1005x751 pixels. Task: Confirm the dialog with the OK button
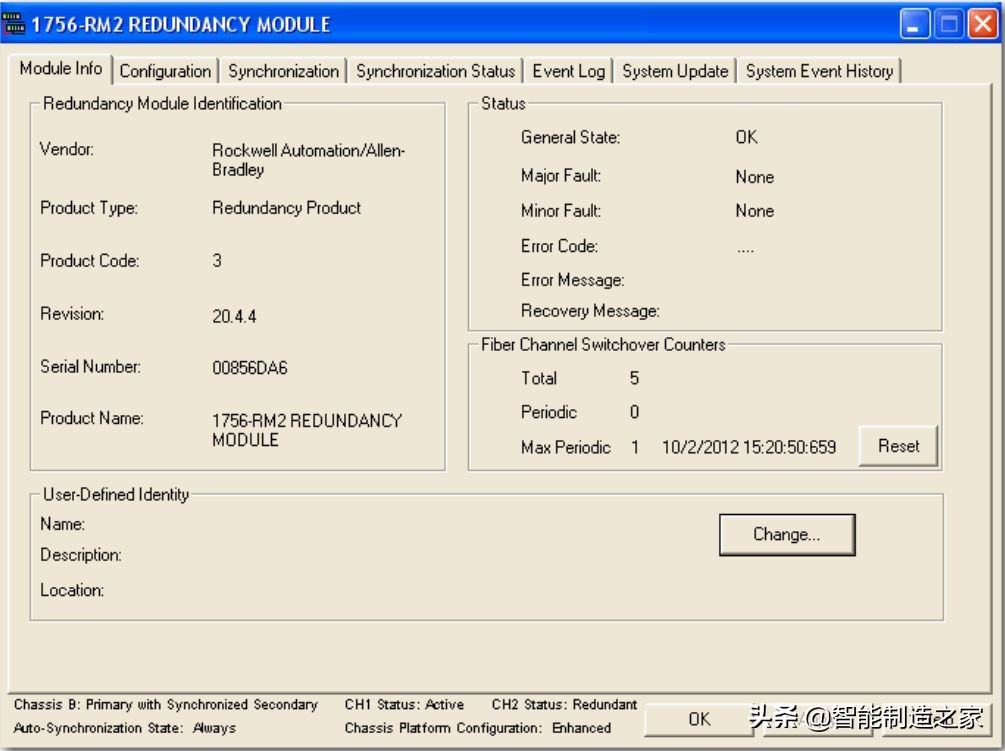700,719
